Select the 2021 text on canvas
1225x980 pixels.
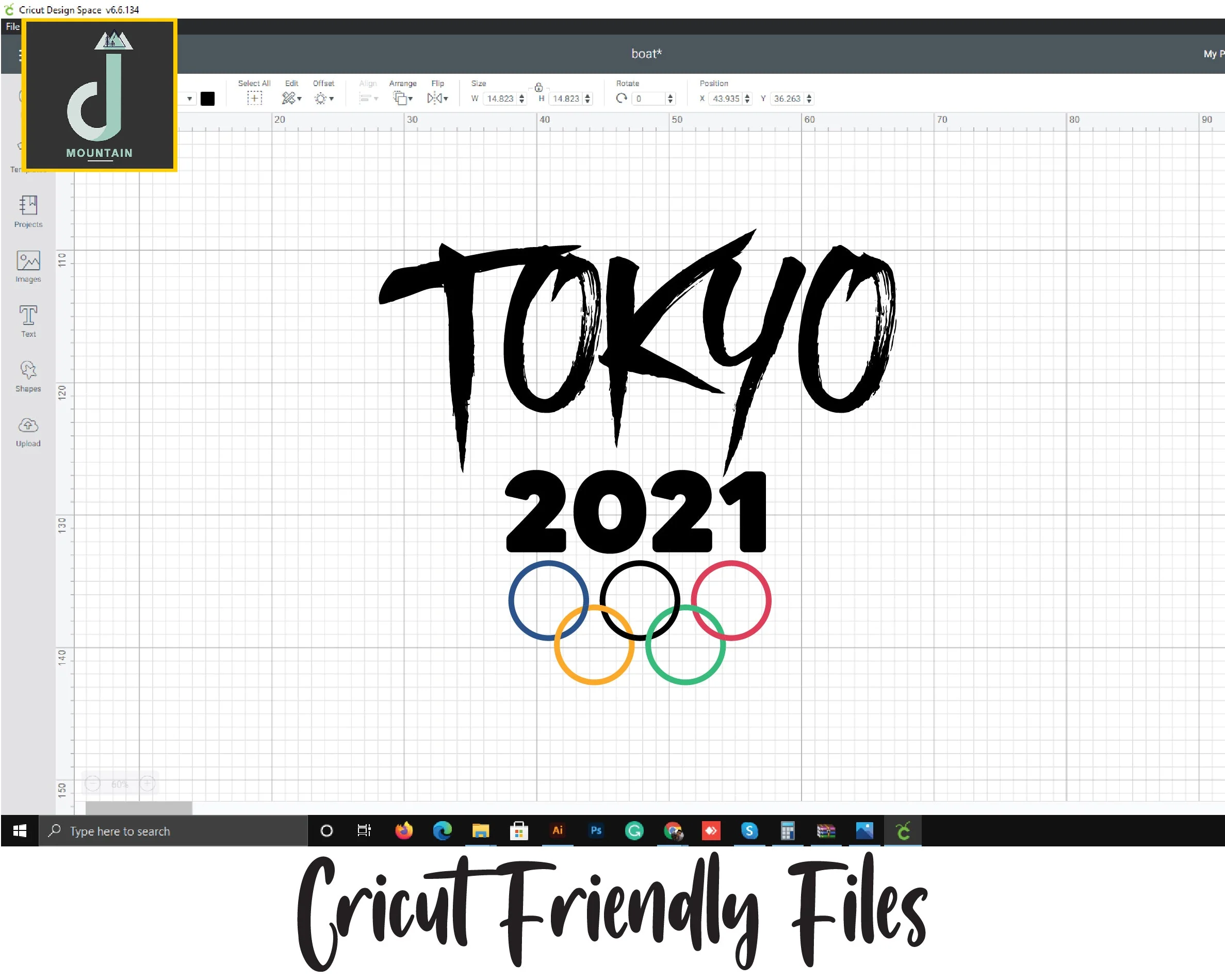tap(635, 511)
